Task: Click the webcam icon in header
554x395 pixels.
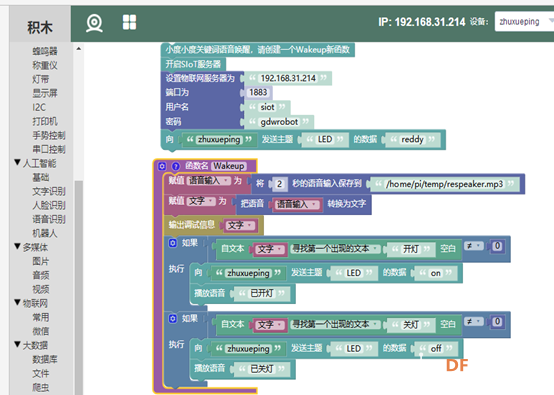Action: tap(94, 23)
